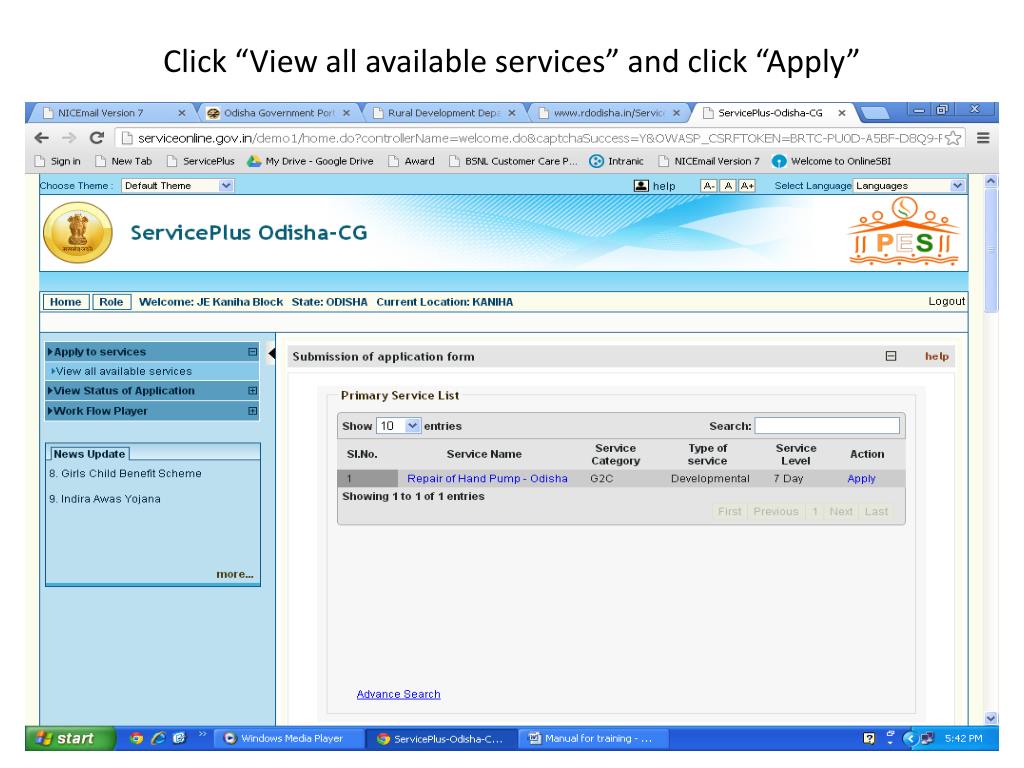The image size is (1024, 768).
Task: Open the Choose Theme dropdown
Action: pyautogui.click(x=177, y=186)
